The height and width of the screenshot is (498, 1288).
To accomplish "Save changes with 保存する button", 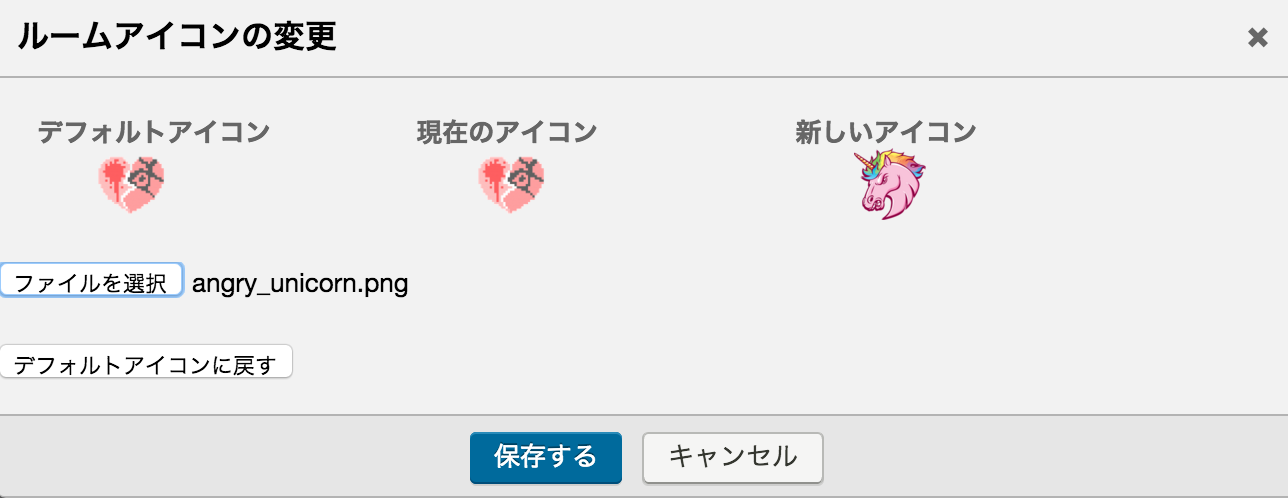I will click(546, 457).
